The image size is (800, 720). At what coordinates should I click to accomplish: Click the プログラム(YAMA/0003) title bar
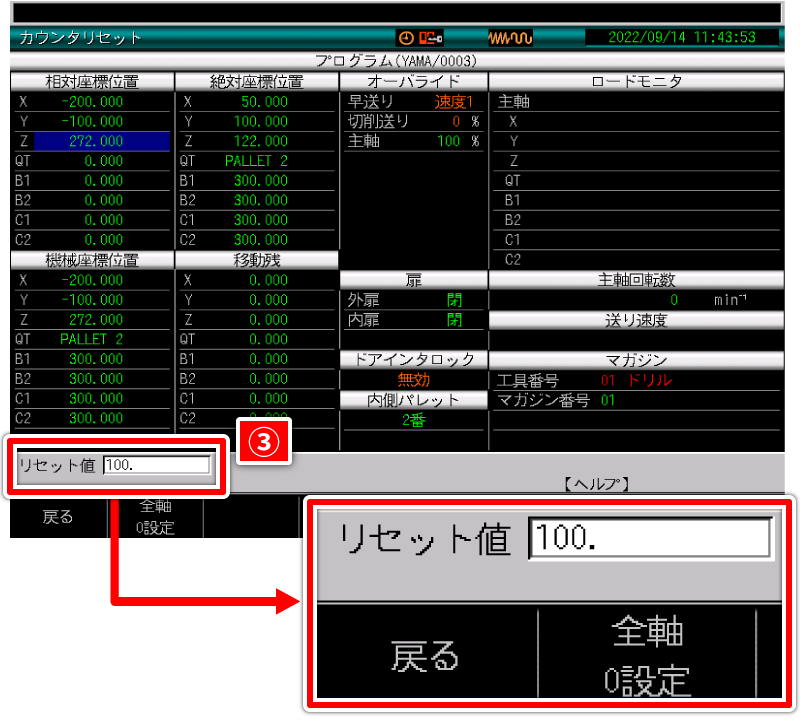click(x=396, y=60)
